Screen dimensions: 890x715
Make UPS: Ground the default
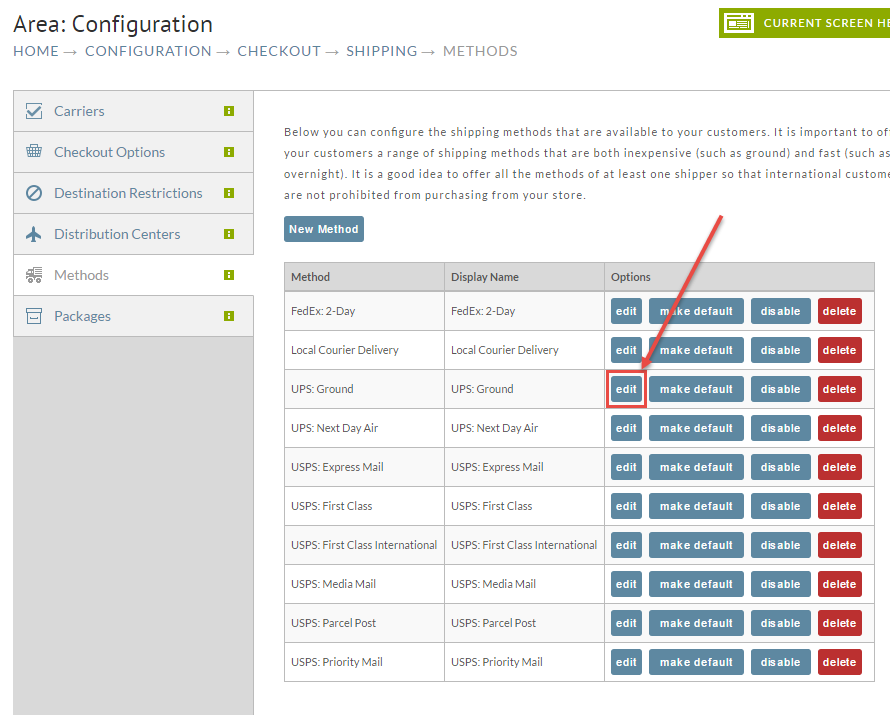pyautogui.click(x=696, y=389)
